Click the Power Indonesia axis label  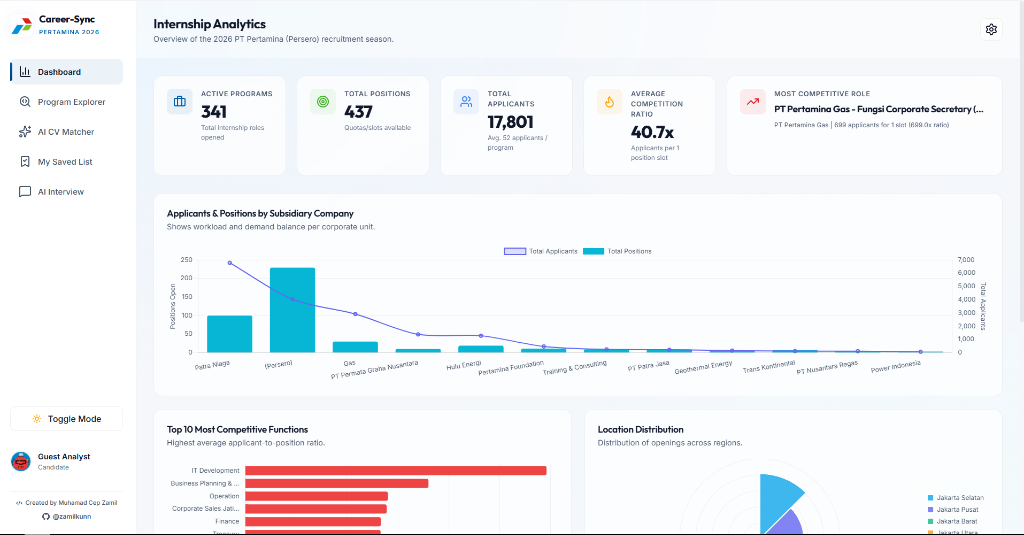(896, 366)
